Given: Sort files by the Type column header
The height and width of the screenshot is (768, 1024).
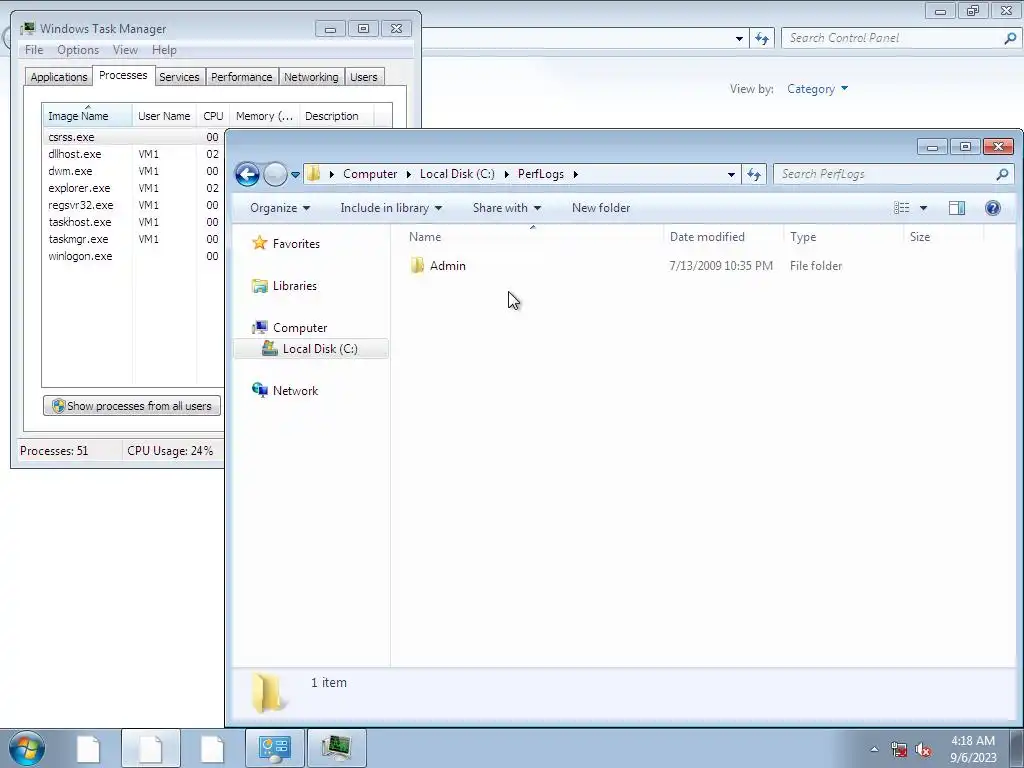Looking at the screenshot, I should click(842, 236).
